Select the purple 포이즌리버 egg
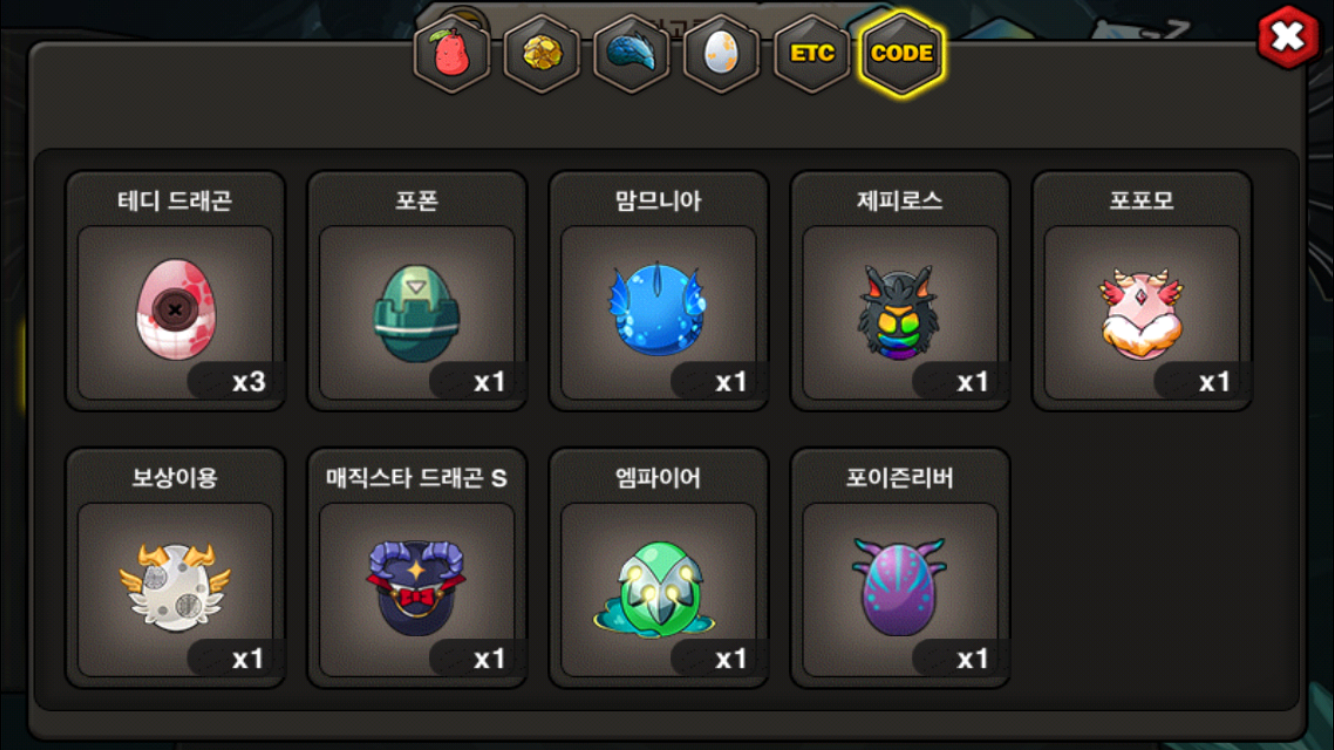 click(x=899, y=587)
